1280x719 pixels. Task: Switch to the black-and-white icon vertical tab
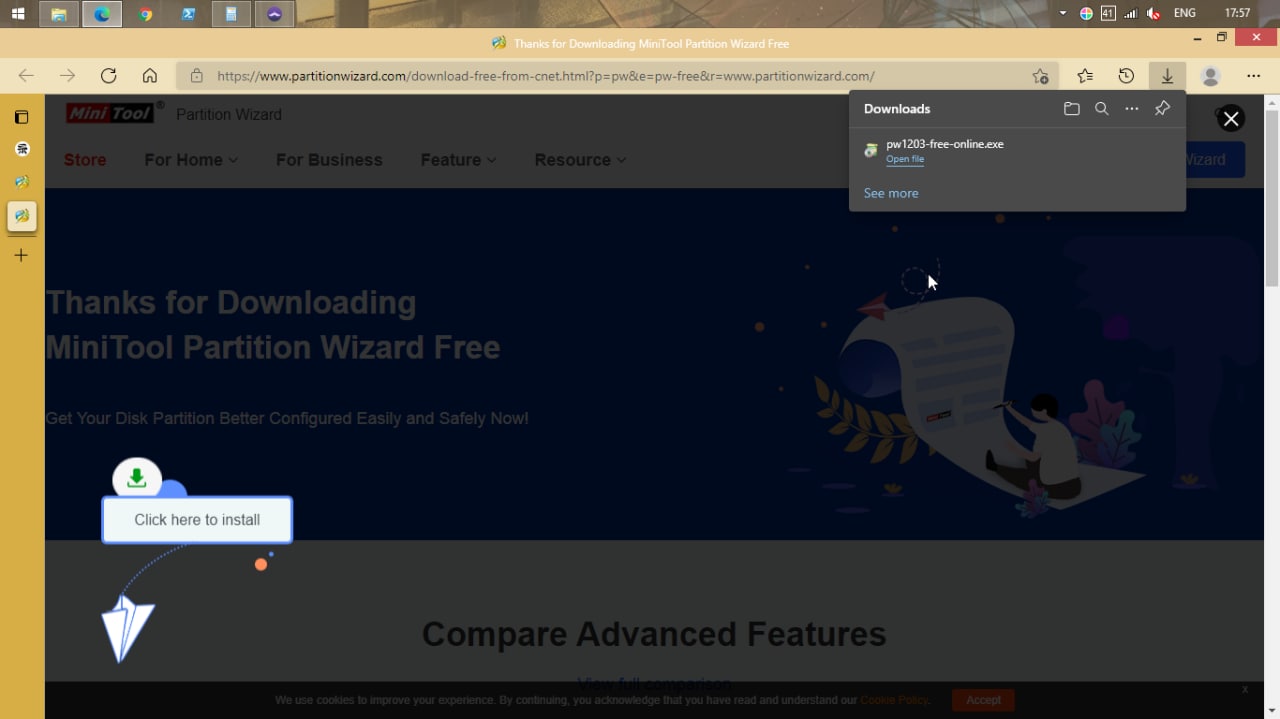(22, 149)
